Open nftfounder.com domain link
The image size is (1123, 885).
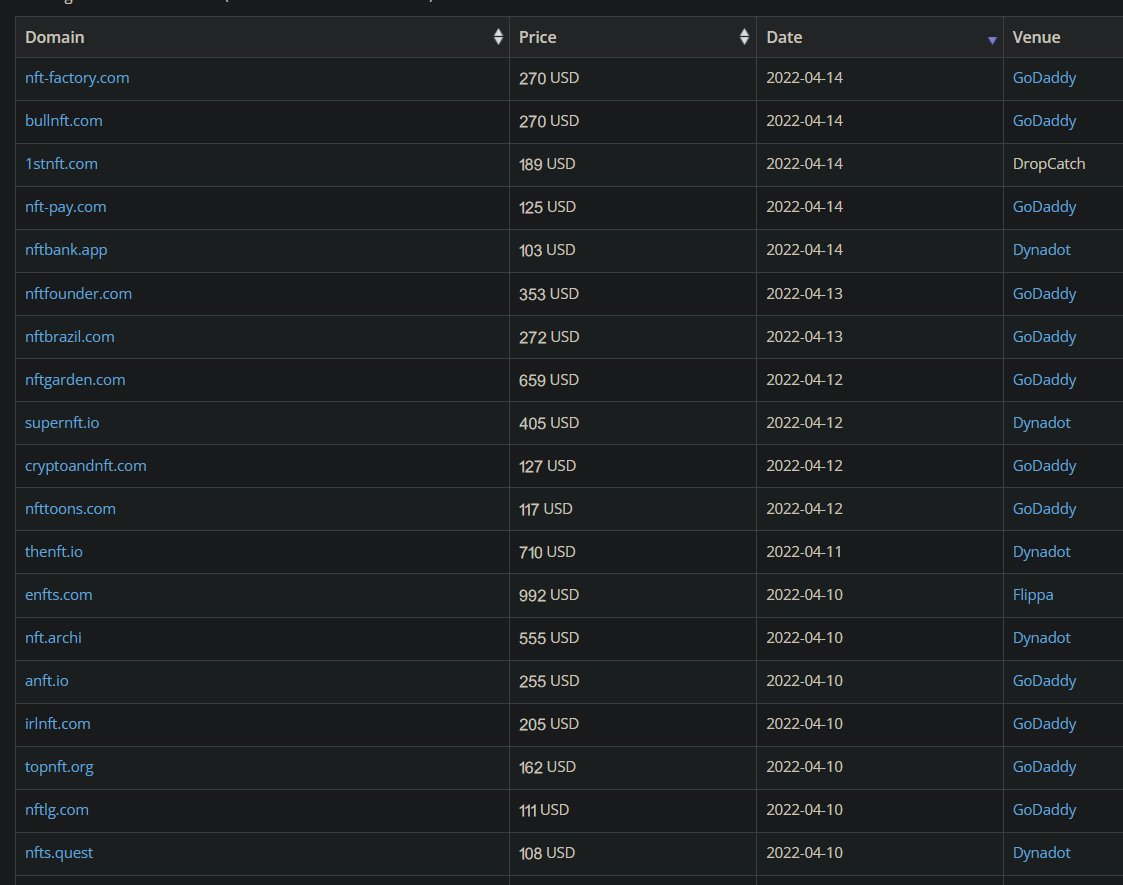[x=78, y=294]
